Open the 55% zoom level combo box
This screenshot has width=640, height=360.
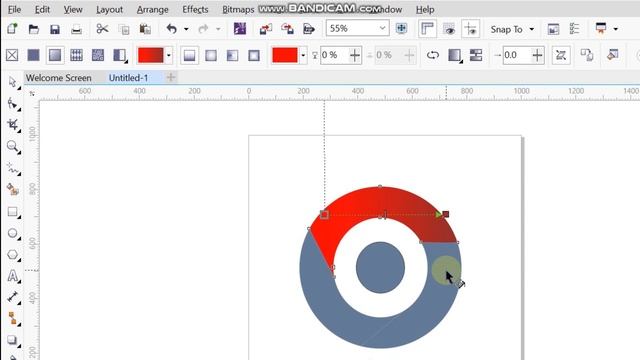tap(358, 28)
